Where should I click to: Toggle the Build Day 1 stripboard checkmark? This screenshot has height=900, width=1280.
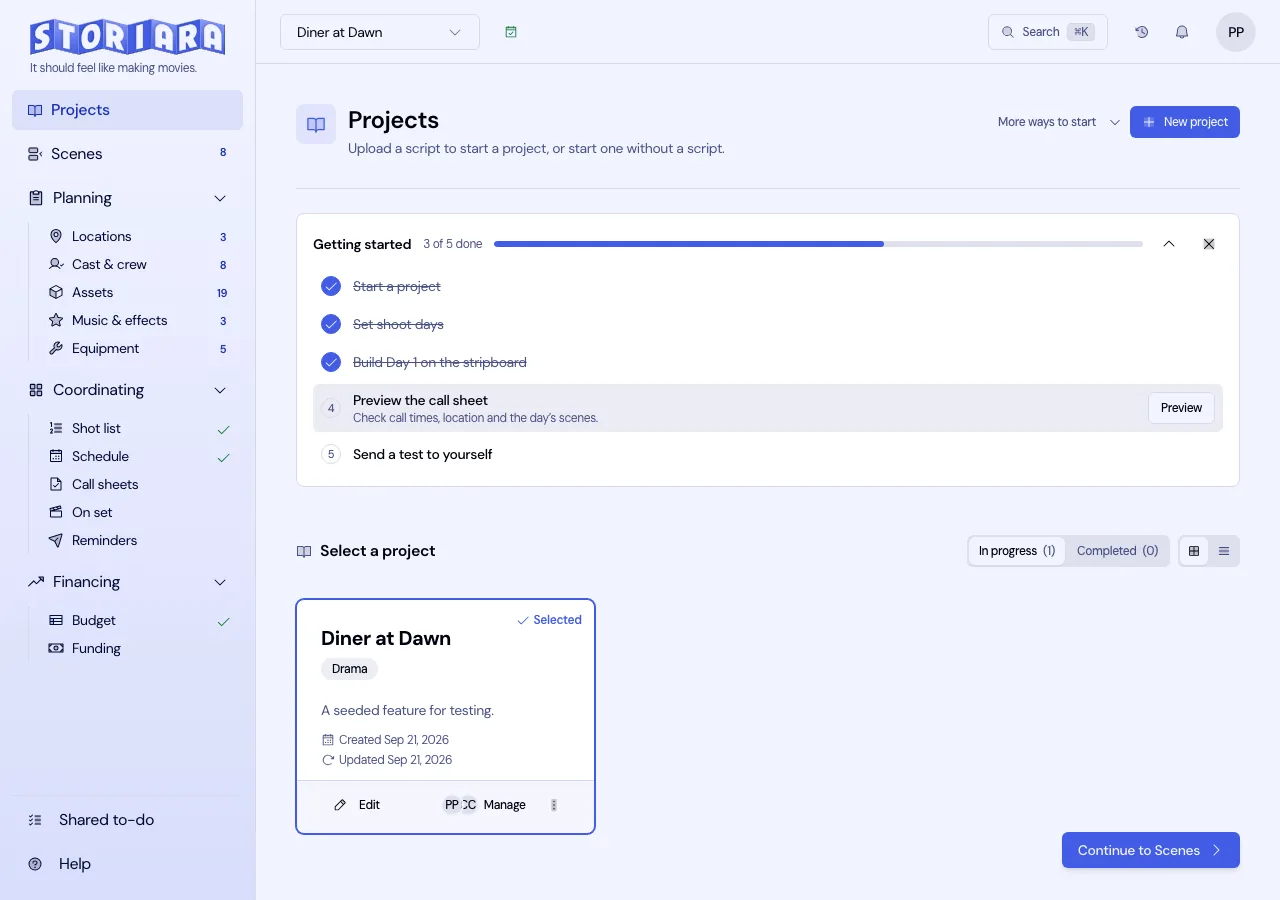click(331, 362)
